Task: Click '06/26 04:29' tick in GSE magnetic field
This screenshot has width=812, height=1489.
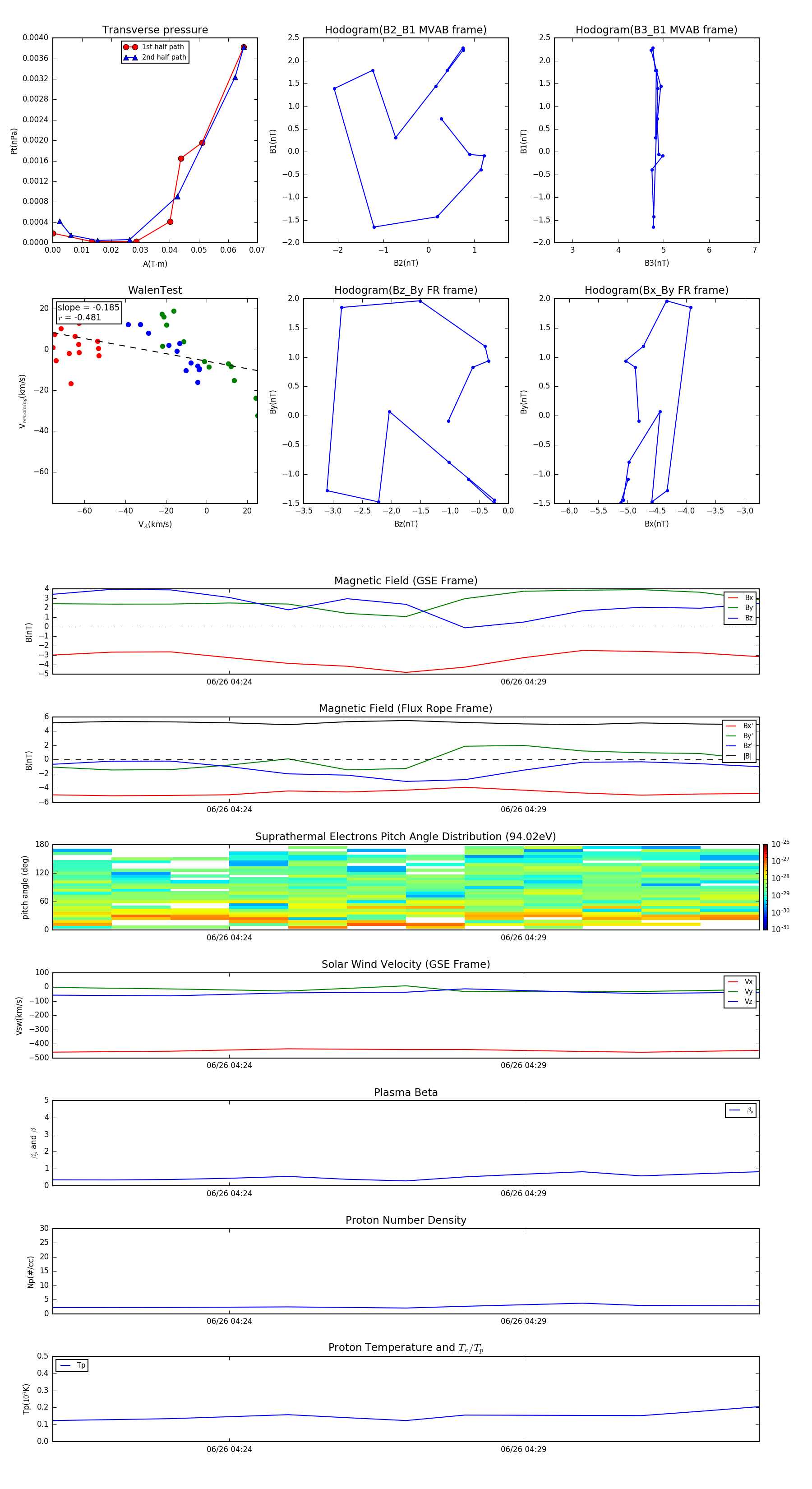Action: pos(524,682)
